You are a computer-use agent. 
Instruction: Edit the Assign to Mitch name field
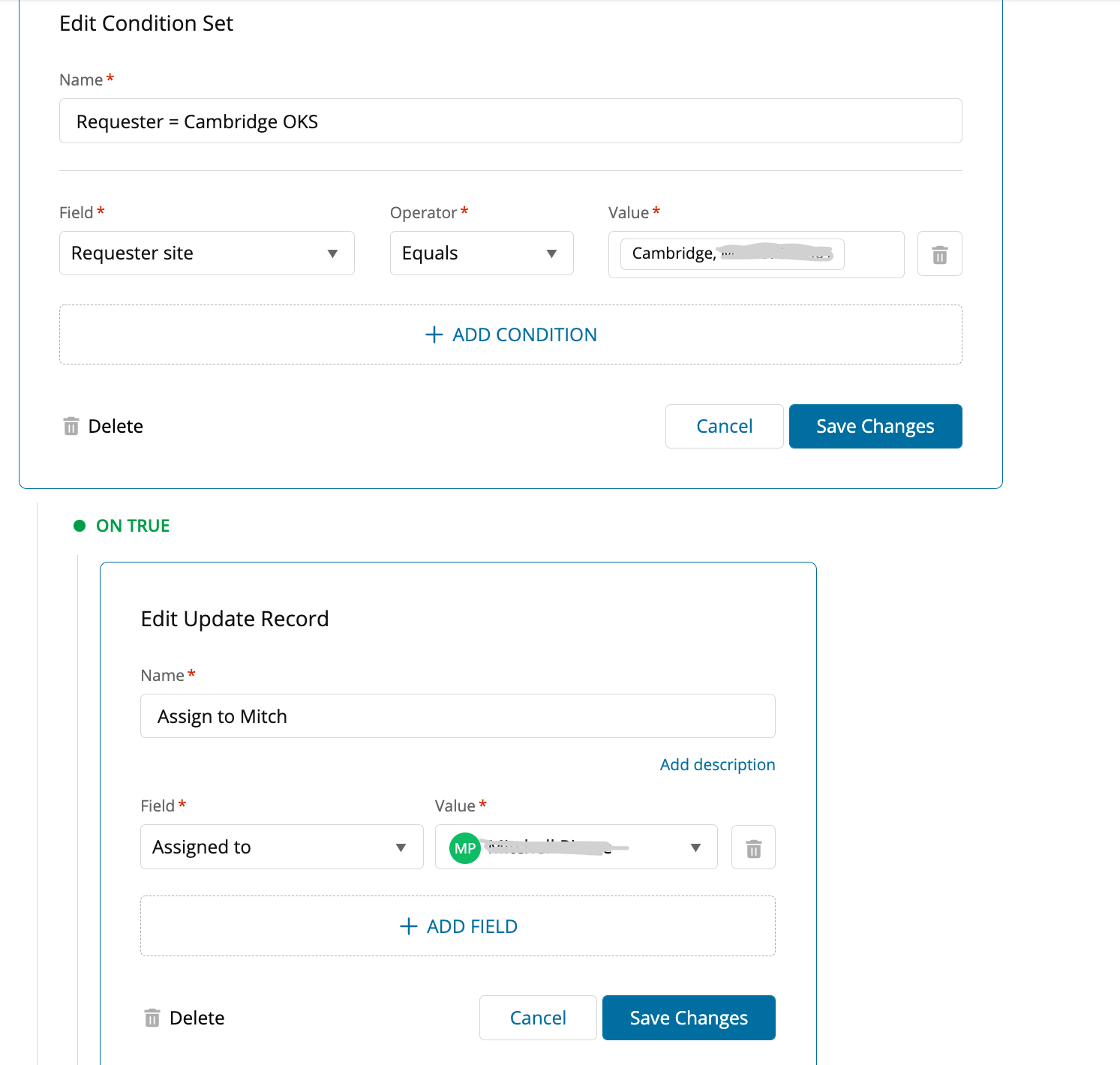[x=457, y=716]
